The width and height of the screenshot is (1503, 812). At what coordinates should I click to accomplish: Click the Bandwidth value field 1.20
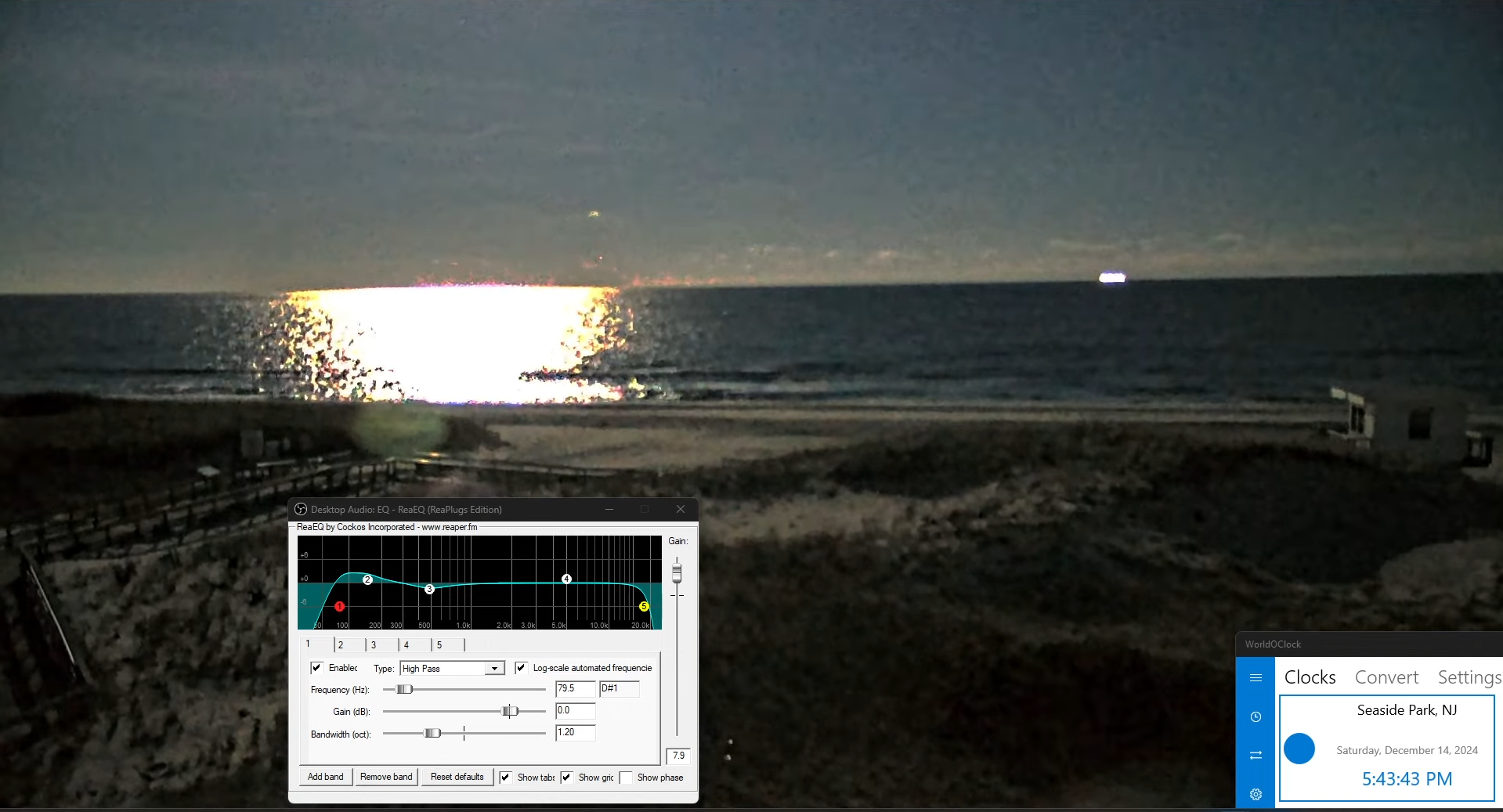(x=576, y=732)
